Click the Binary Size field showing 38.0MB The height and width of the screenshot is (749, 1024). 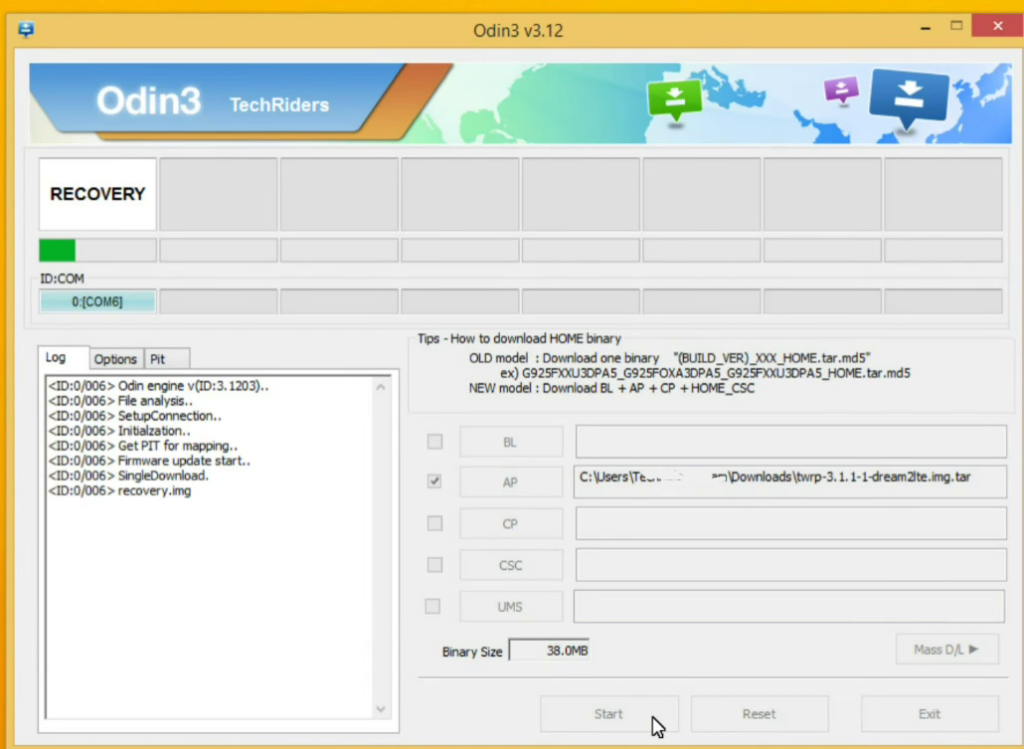click(x=549, y=650)
